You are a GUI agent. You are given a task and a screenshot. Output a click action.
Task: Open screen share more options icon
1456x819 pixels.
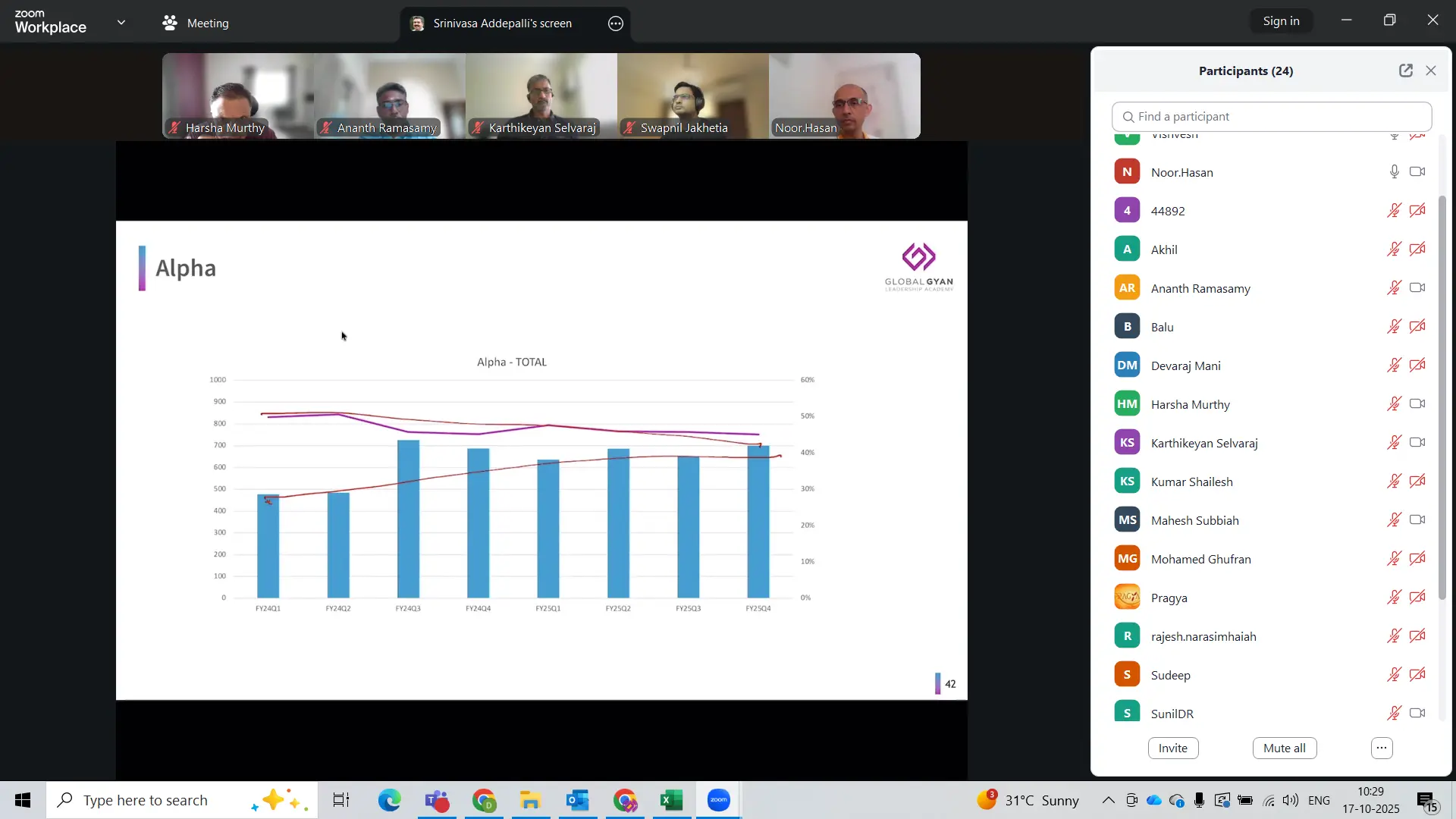coord(616,24)
